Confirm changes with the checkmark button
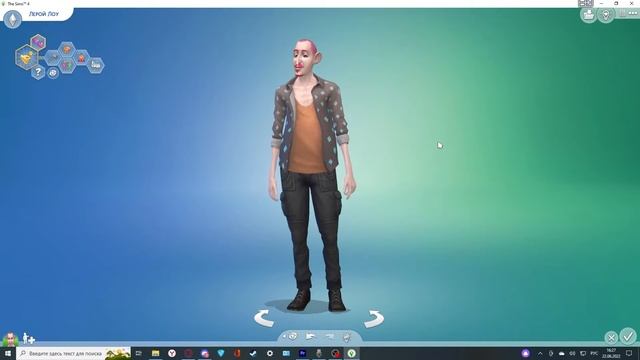 click(628, 336)
